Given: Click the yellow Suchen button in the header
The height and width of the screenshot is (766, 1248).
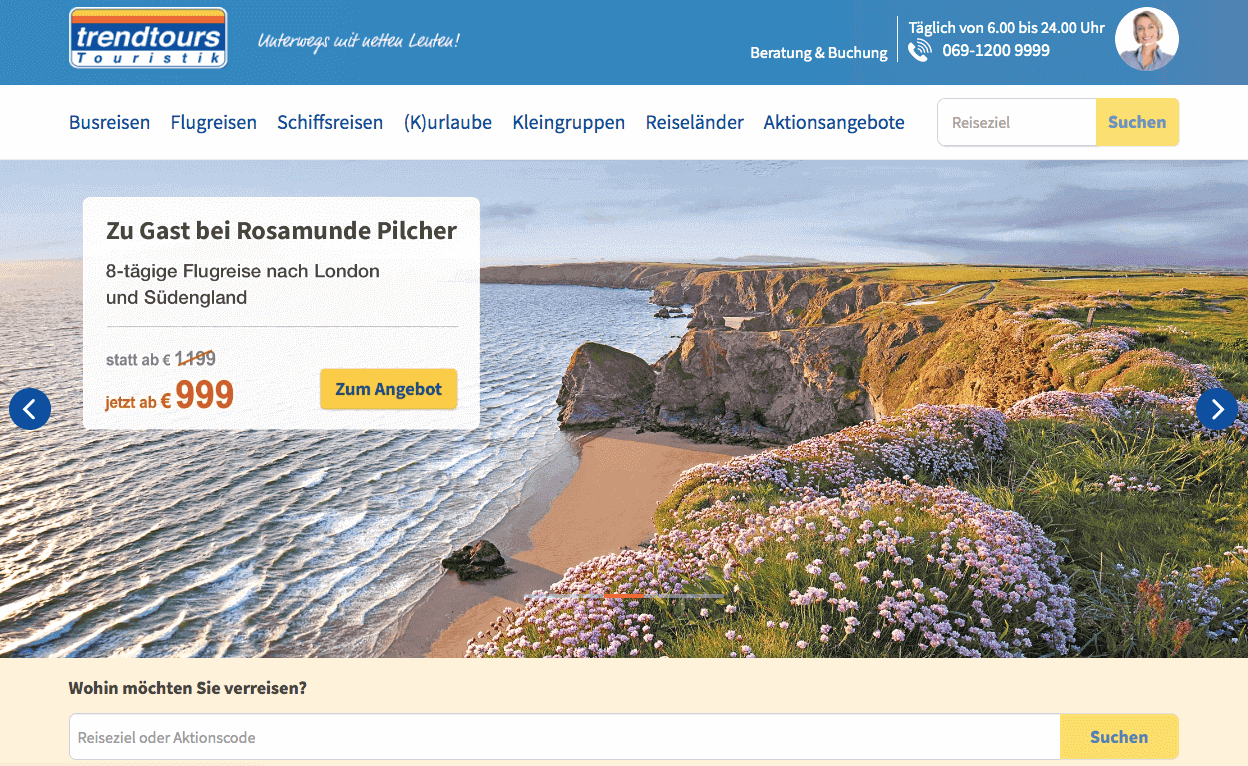Looking at the screenshot, I should point(1137,122).
